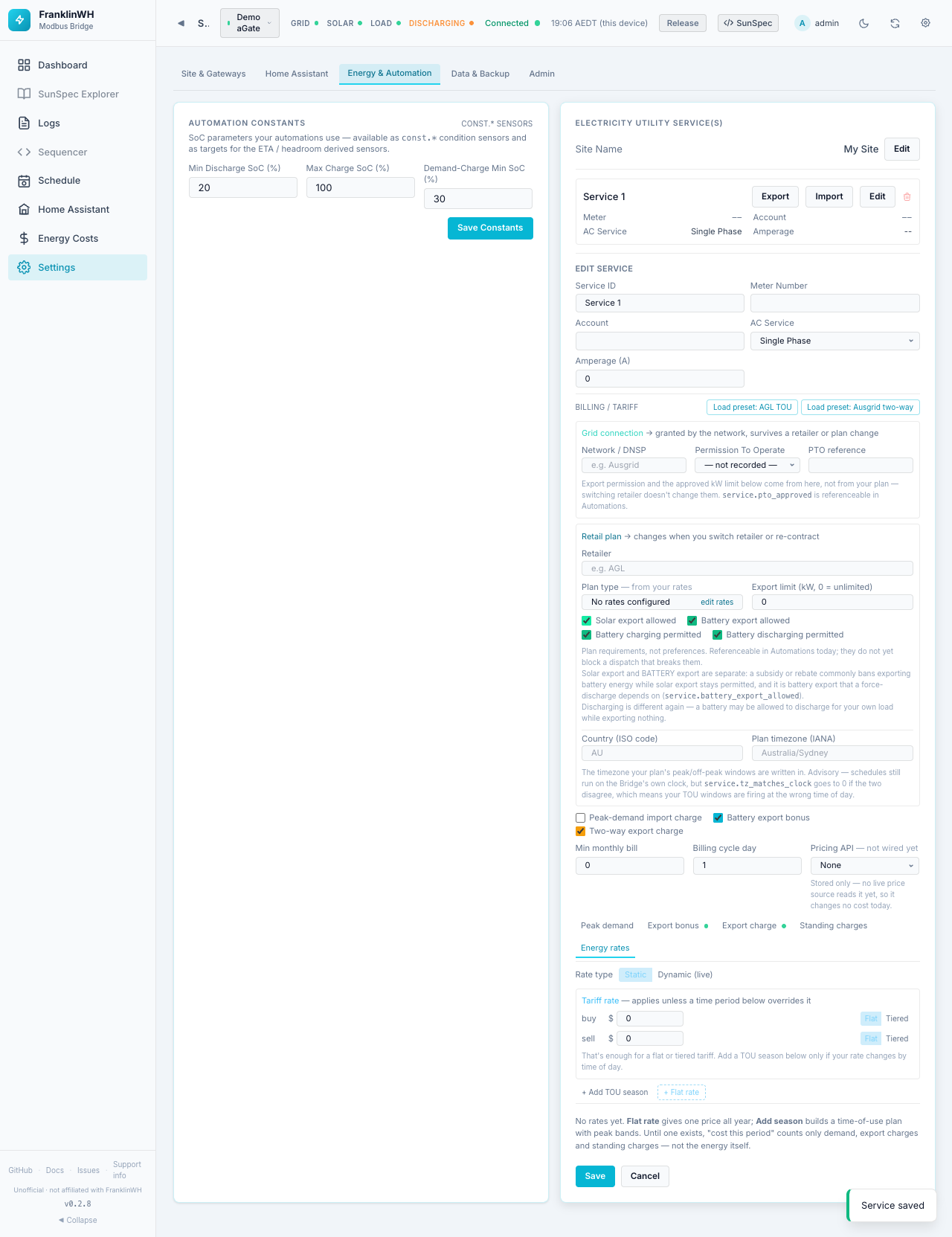Switch to Data & Backup tab
This screenshot has height=1237, width=952.
pyautogui.click(x=480, y=74)
